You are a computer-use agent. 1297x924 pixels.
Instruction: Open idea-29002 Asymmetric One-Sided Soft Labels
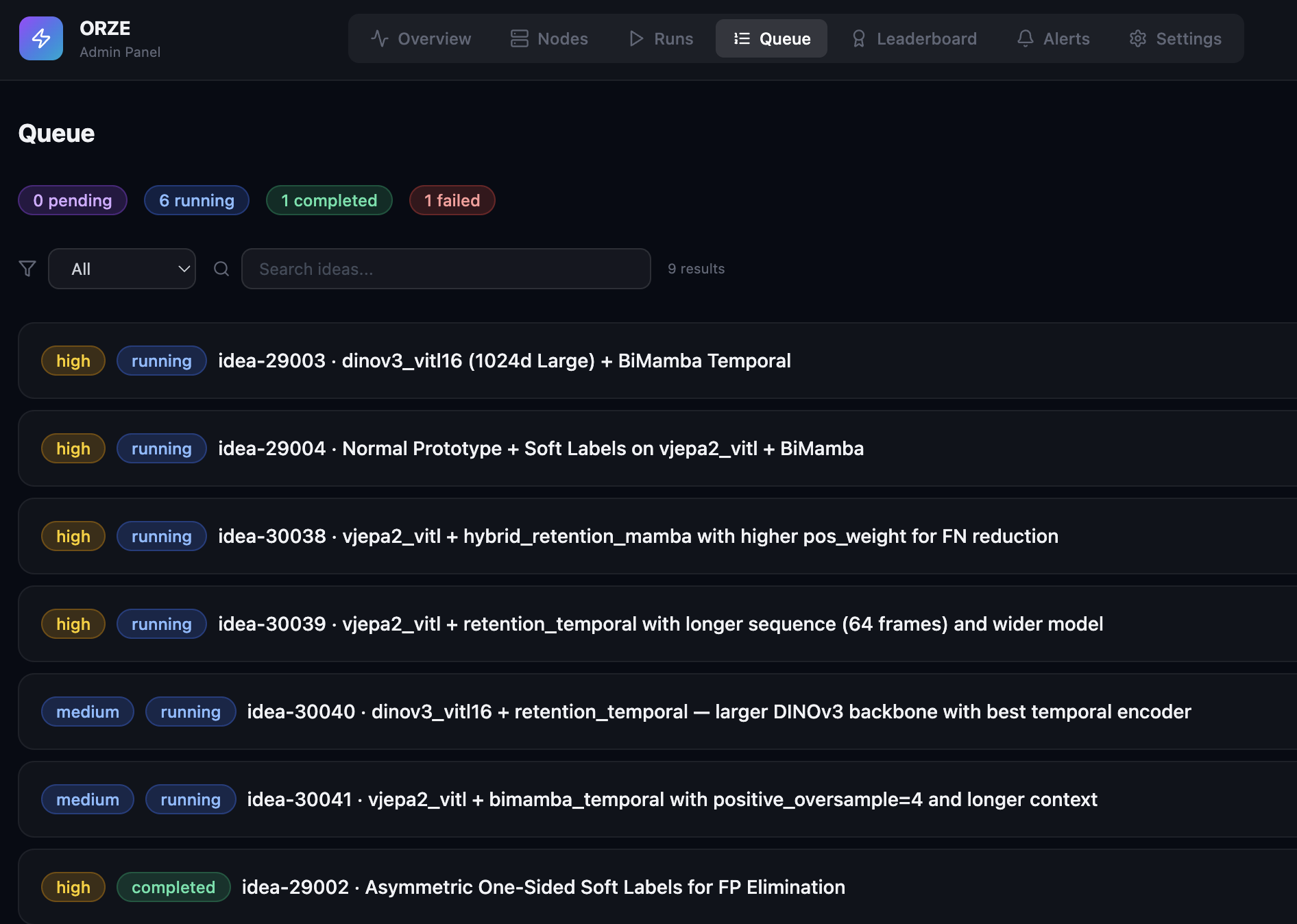[543, 887]
